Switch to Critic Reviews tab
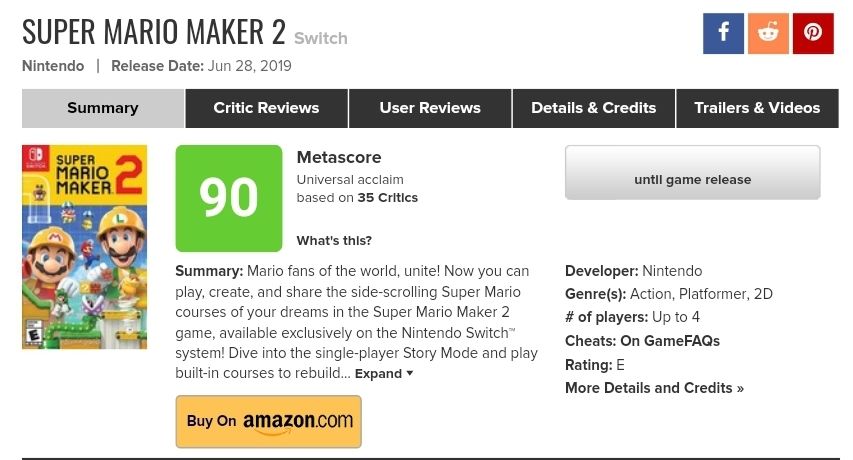853x460 pixels. tap(266, 108)
